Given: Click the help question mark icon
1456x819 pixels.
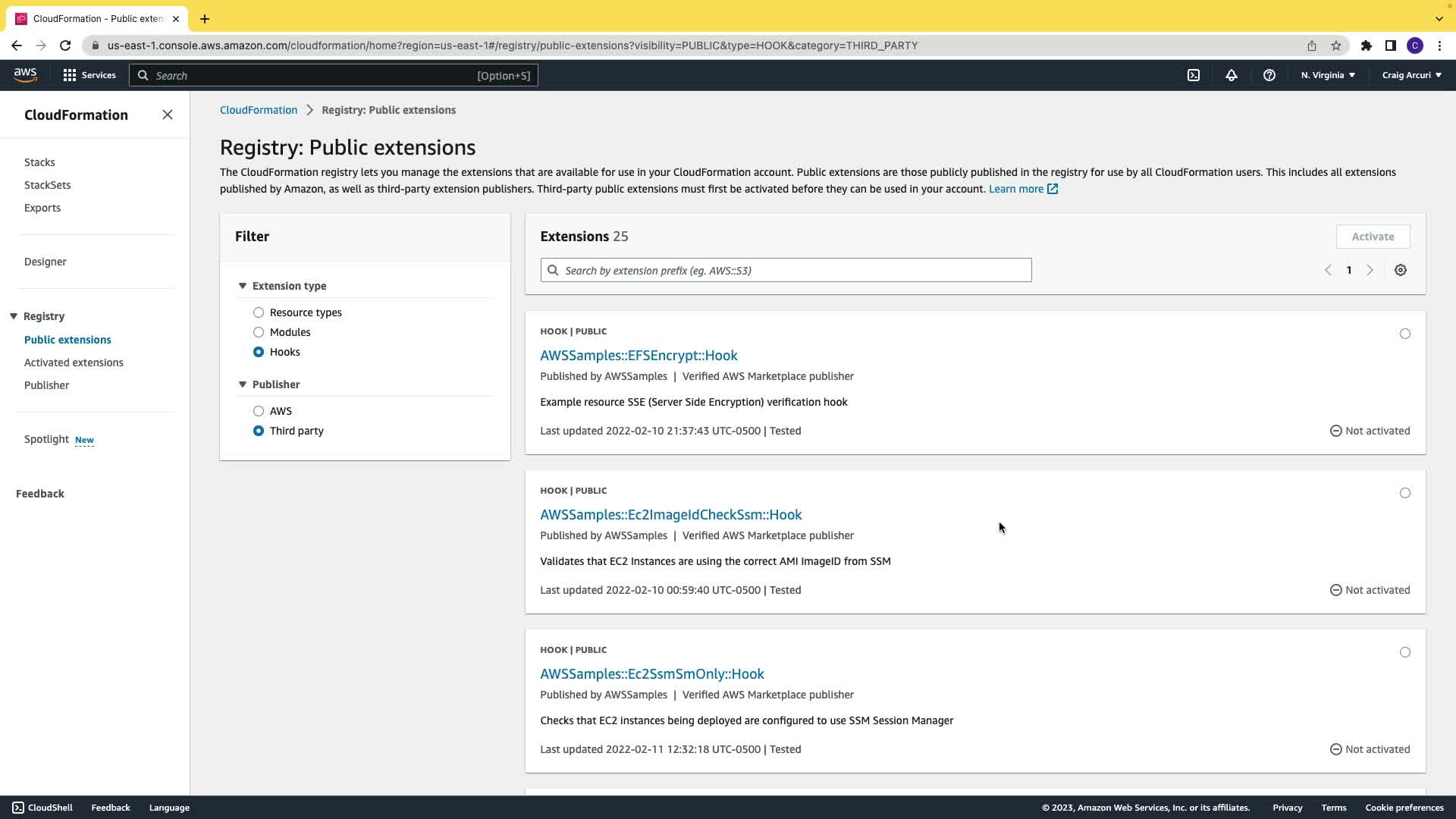Looking at the screenshot, I should pos(1269,75).
